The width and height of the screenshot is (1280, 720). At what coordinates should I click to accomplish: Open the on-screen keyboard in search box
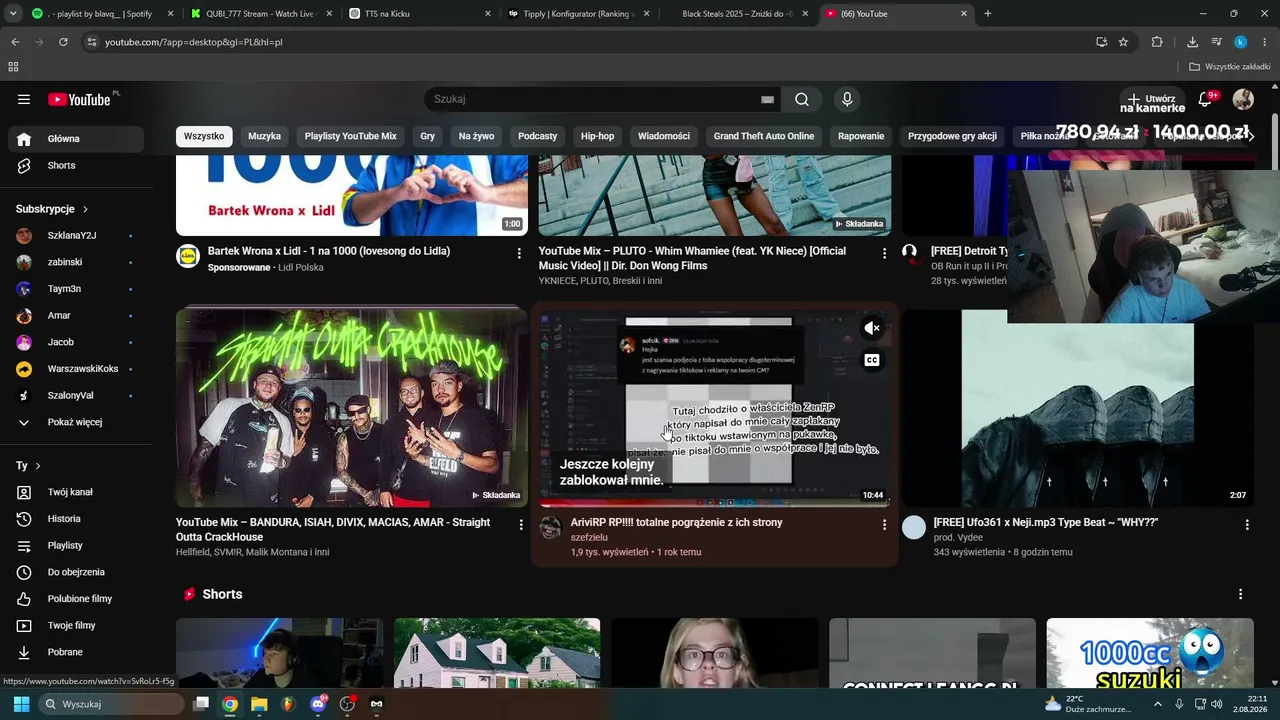pos(767,100)
